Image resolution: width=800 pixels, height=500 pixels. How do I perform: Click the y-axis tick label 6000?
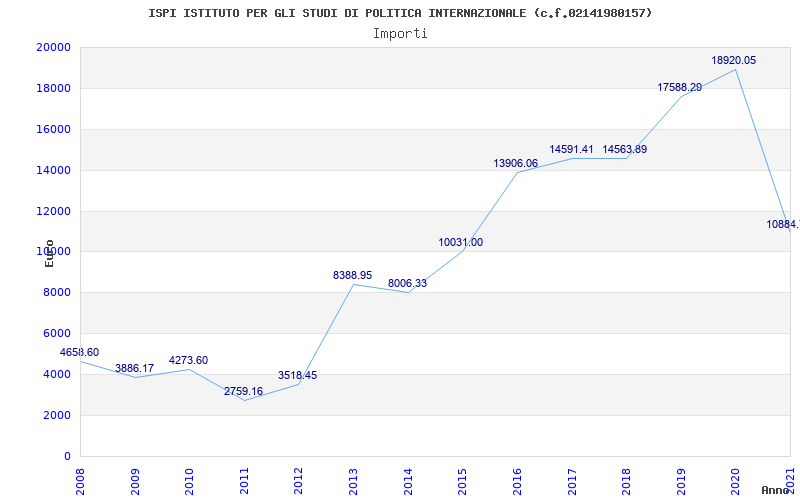tap(56, 334)
